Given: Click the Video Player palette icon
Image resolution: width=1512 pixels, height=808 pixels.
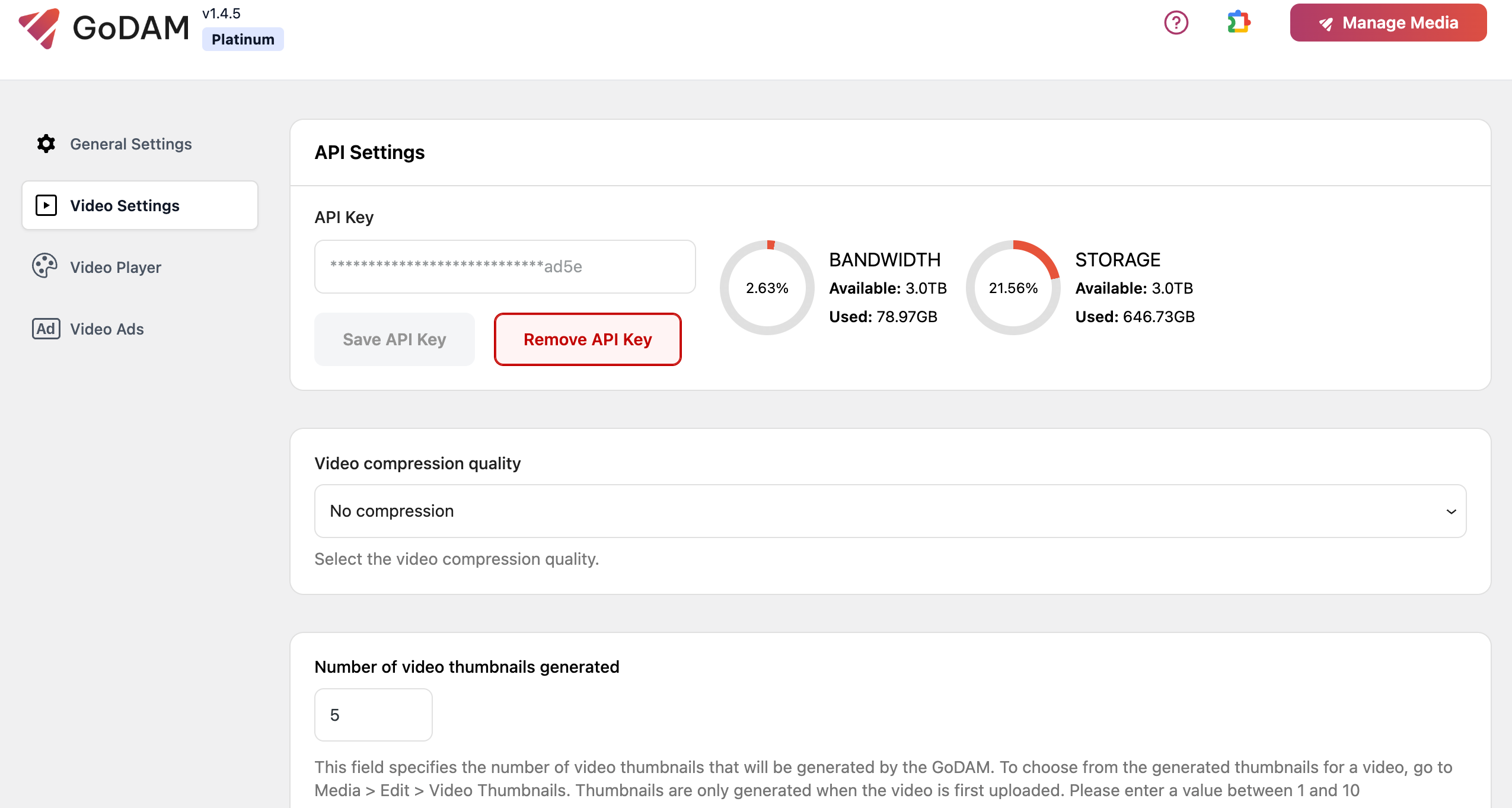Looking at the screenshot, I should [44, 266].
